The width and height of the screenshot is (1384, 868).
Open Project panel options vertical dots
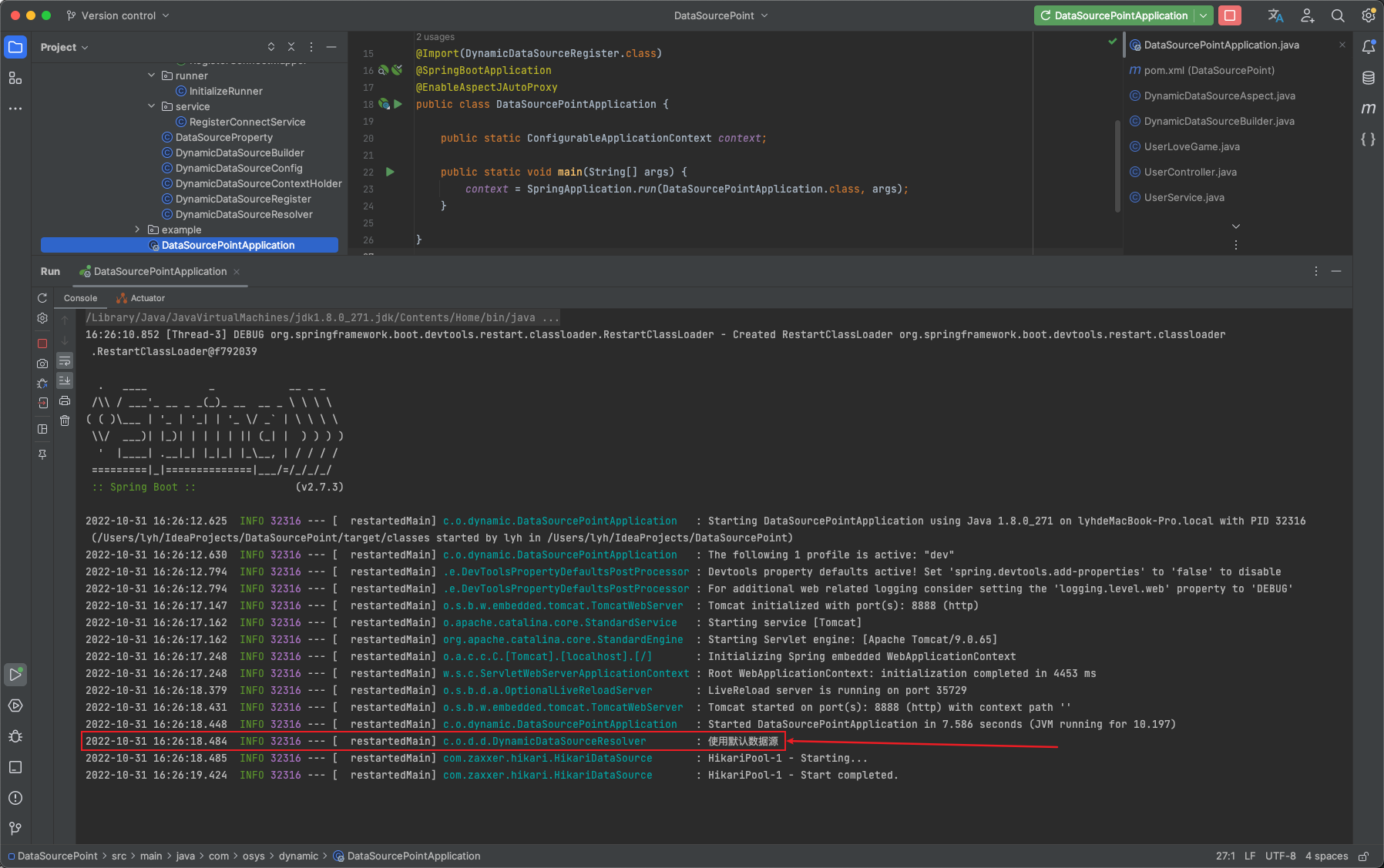click(x=311, y=47)
